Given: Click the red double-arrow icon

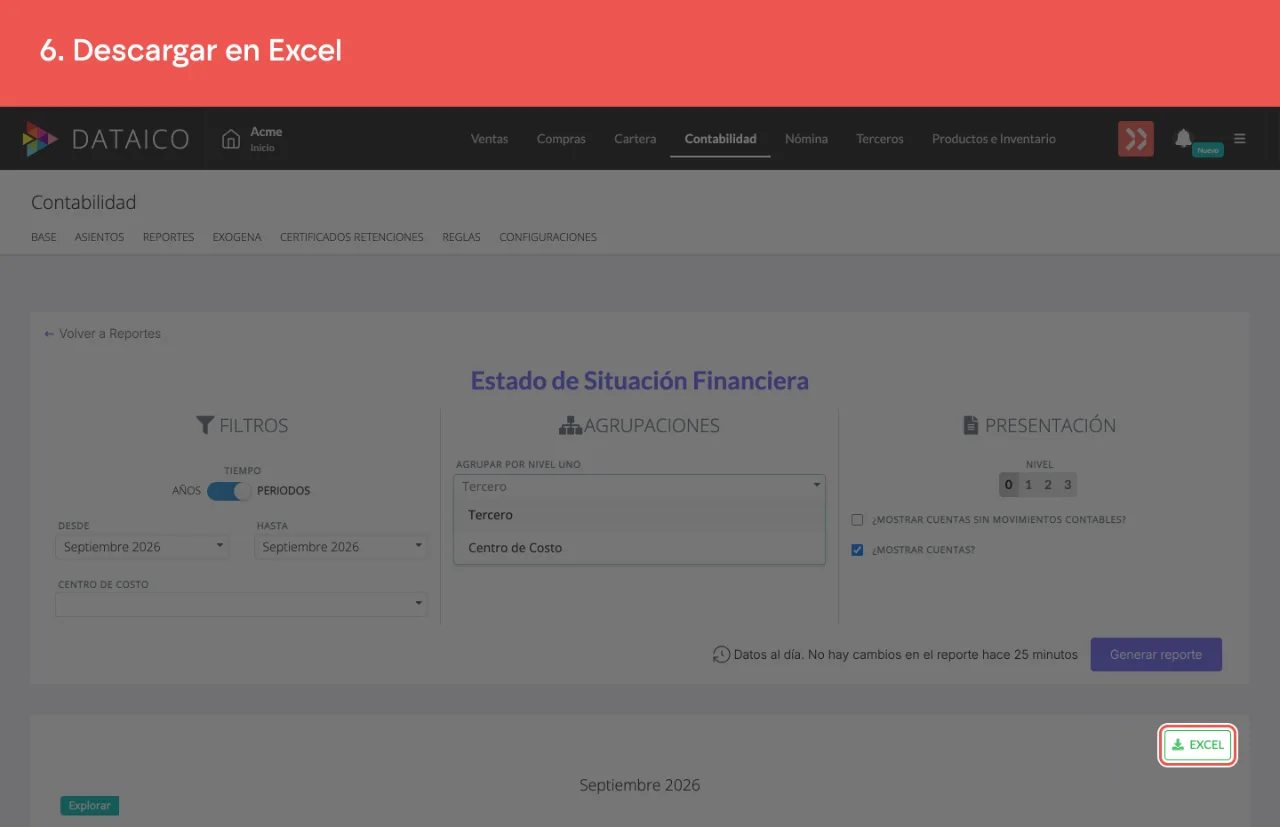Looking at the screenshot, I should pos(1136,139).
